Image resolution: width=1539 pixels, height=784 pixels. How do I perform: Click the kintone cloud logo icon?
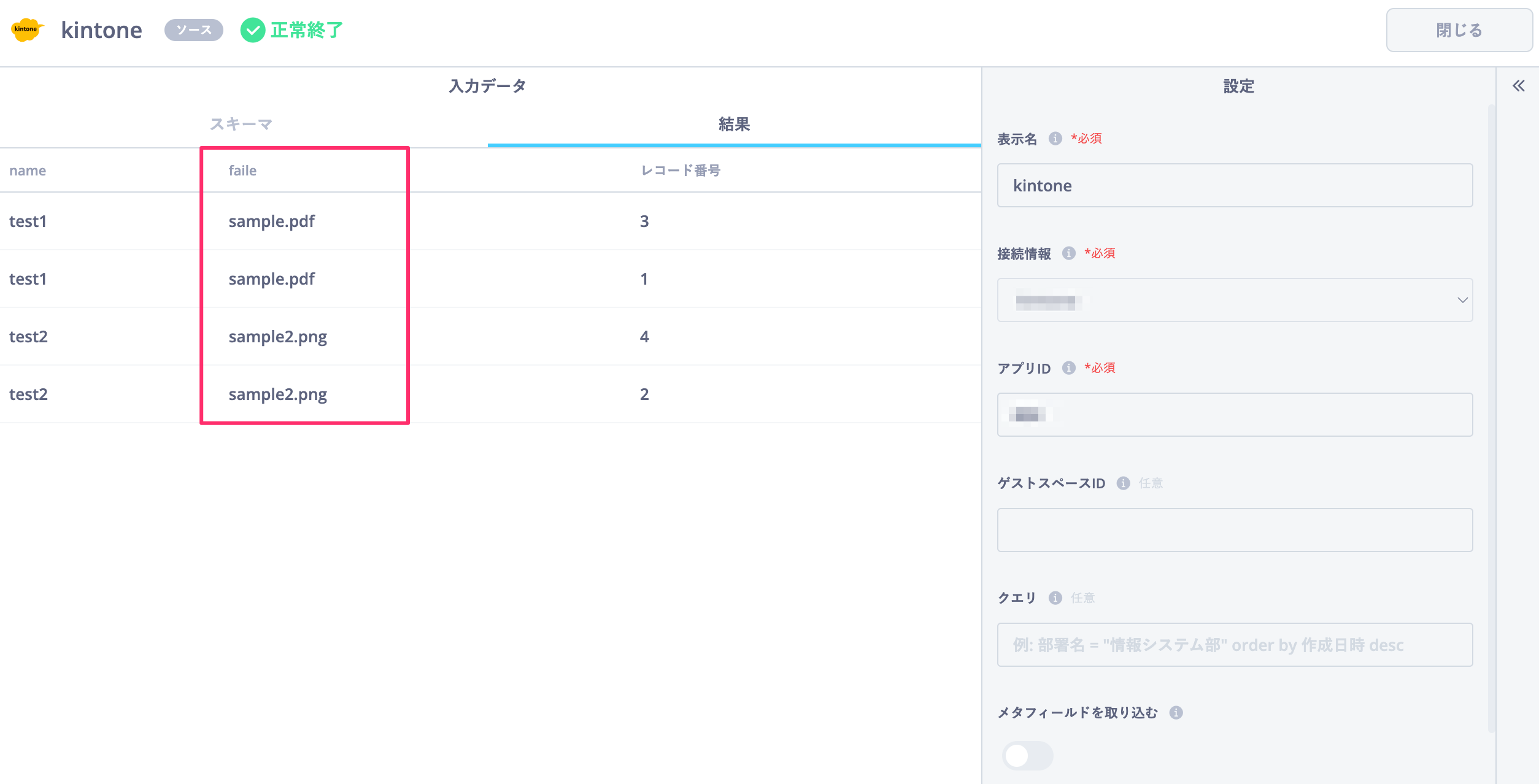pyautogui.click(x=27, y=29)
